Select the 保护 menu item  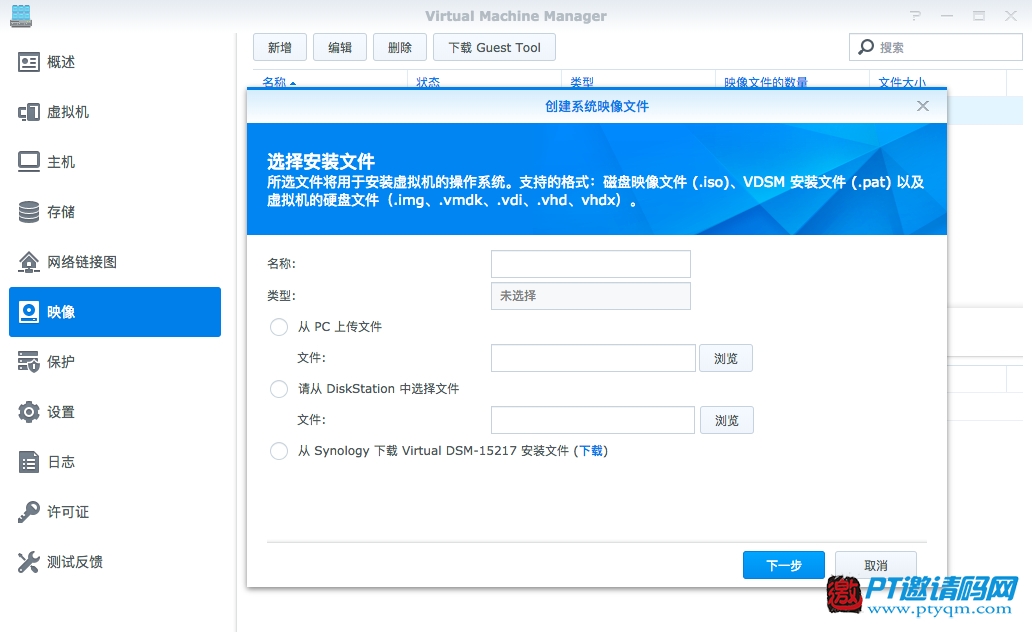[x=61, y=361]
